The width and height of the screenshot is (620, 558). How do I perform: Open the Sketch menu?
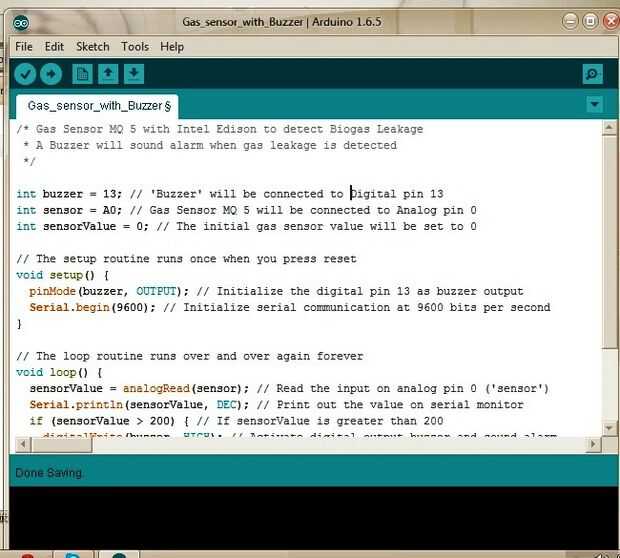[93, 47]
